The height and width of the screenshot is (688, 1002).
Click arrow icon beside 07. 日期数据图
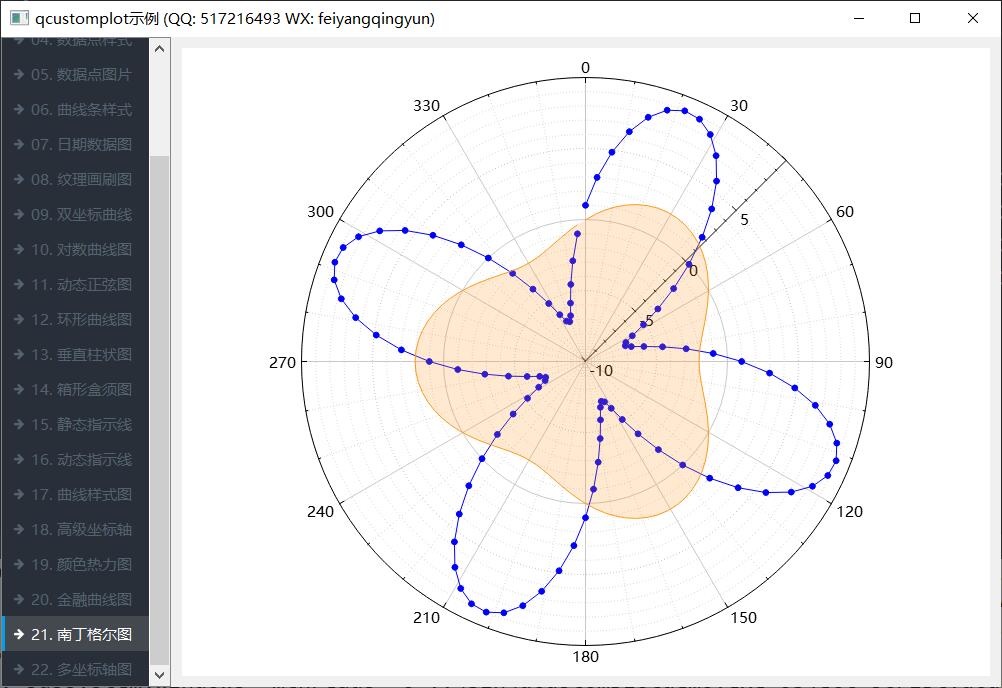point(19,145)
